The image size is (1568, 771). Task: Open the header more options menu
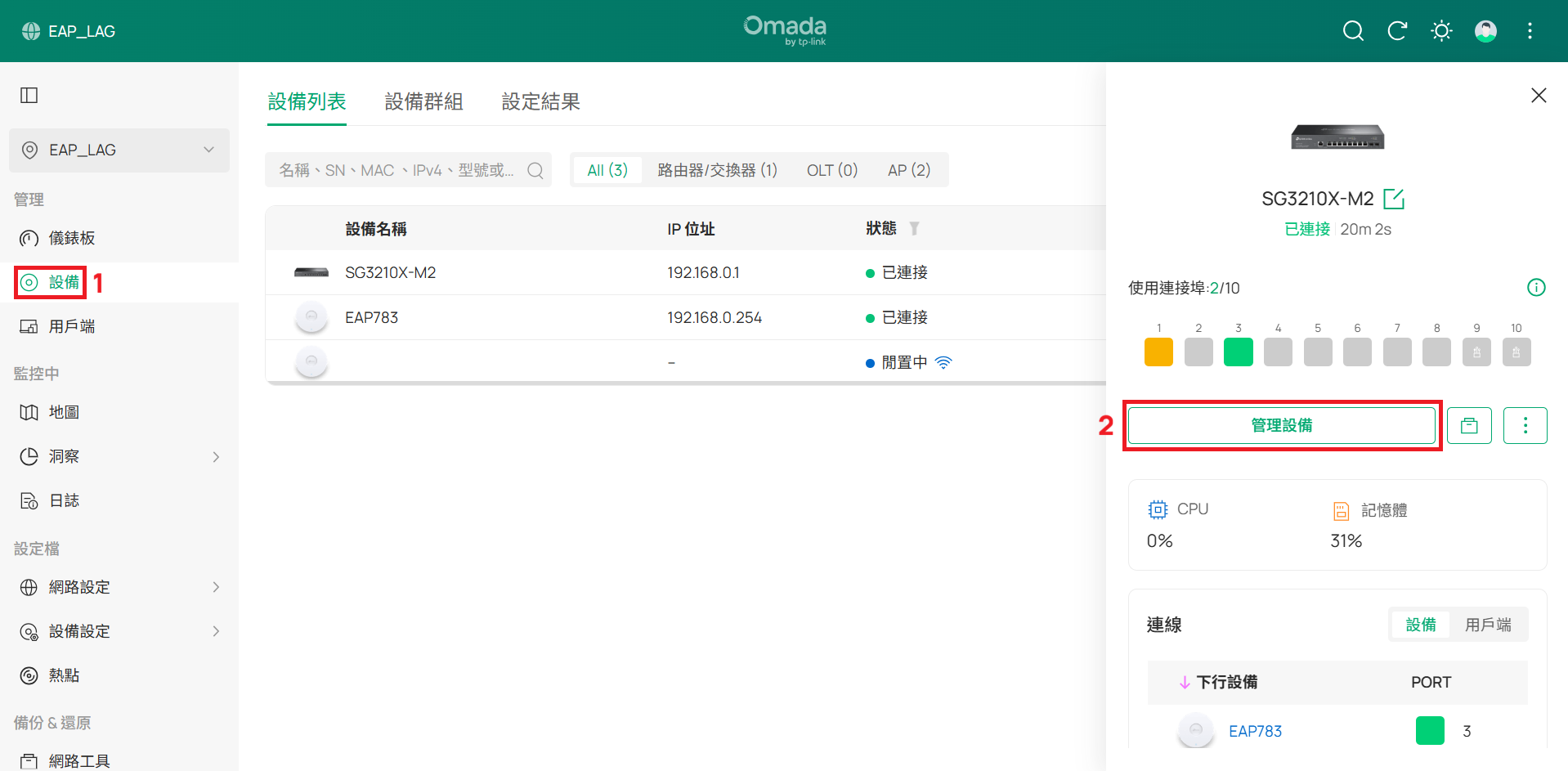click(1530, 31)
